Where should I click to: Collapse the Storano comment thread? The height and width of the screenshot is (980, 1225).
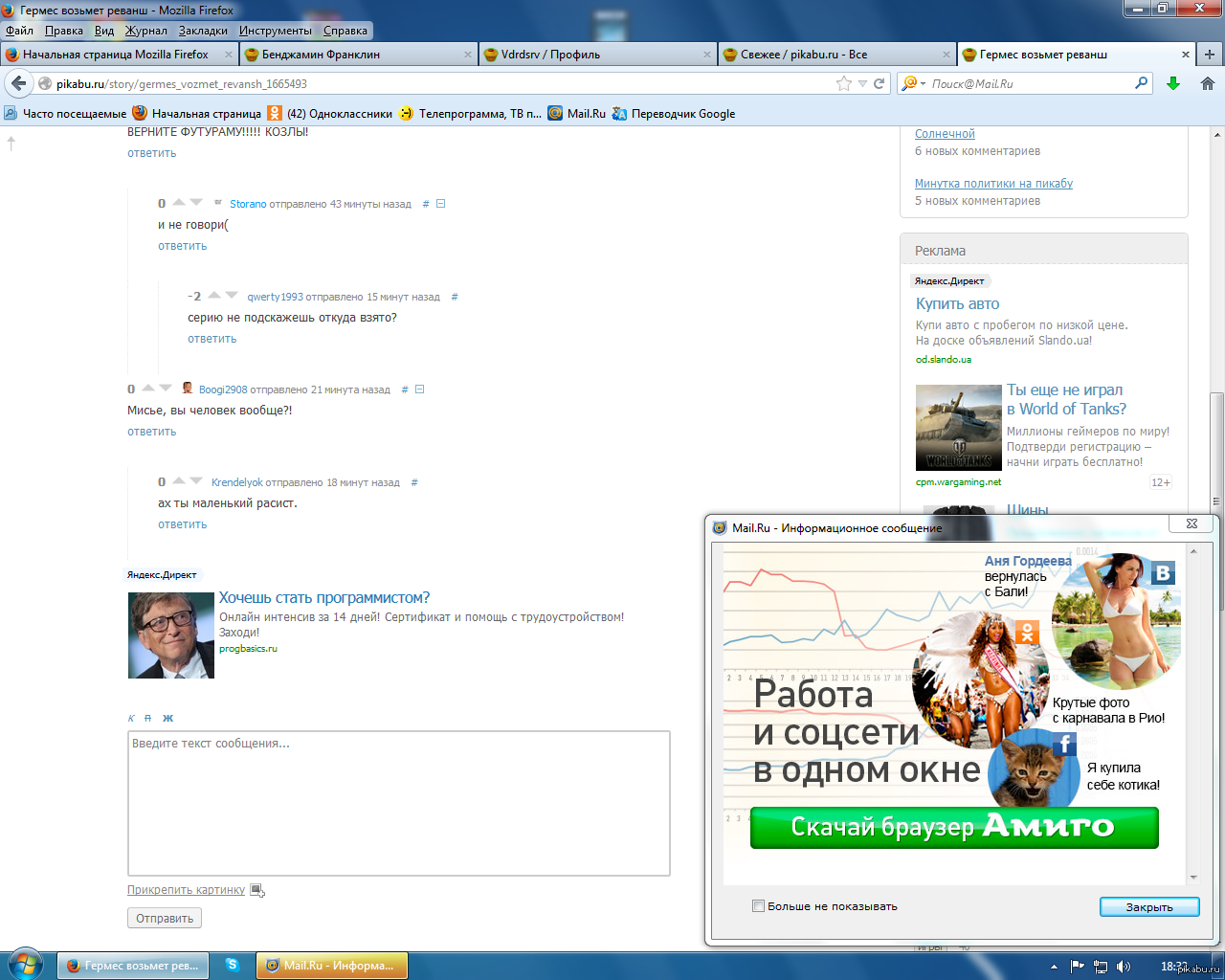(x=440, y=204)
